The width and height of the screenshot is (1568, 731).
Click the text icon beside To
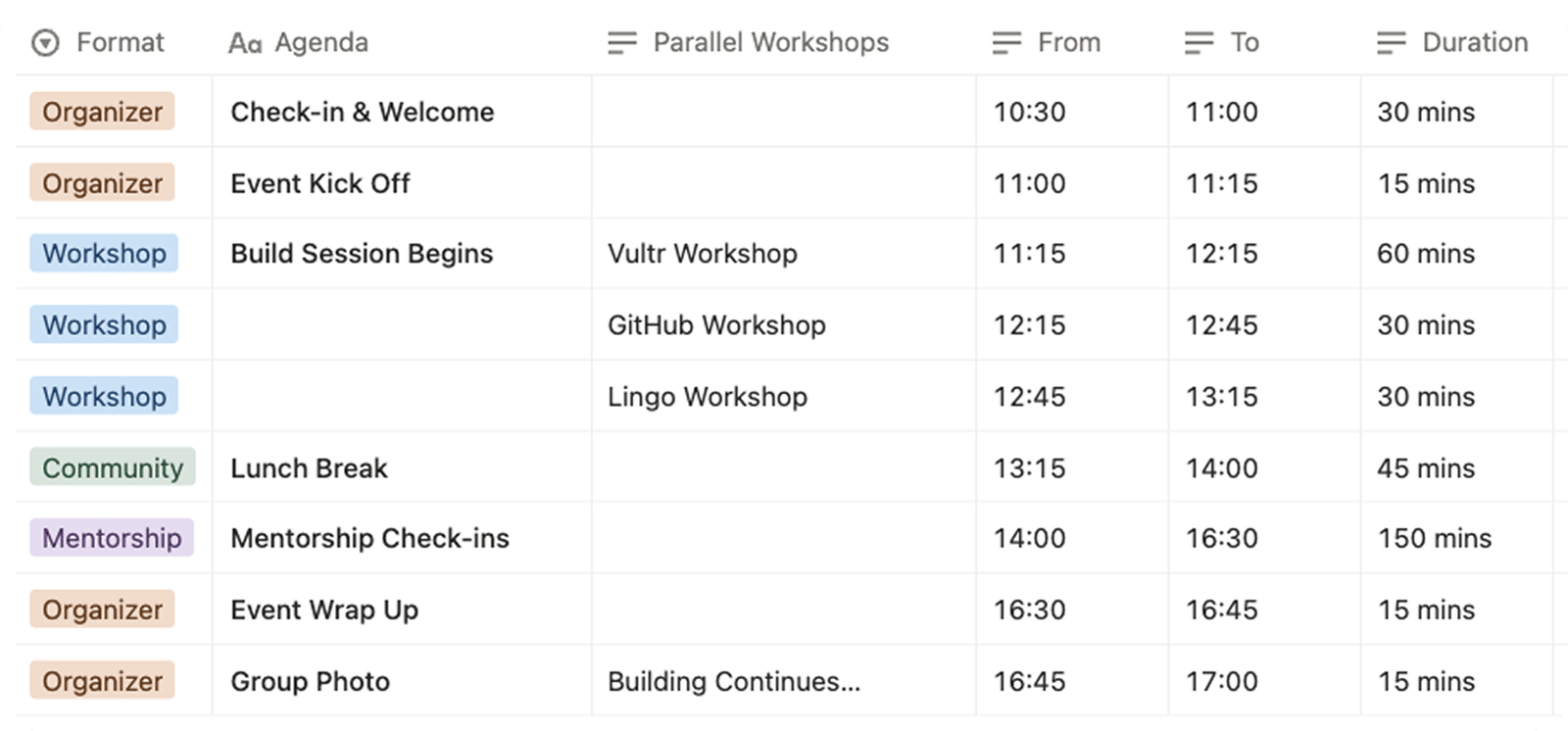1199,43
